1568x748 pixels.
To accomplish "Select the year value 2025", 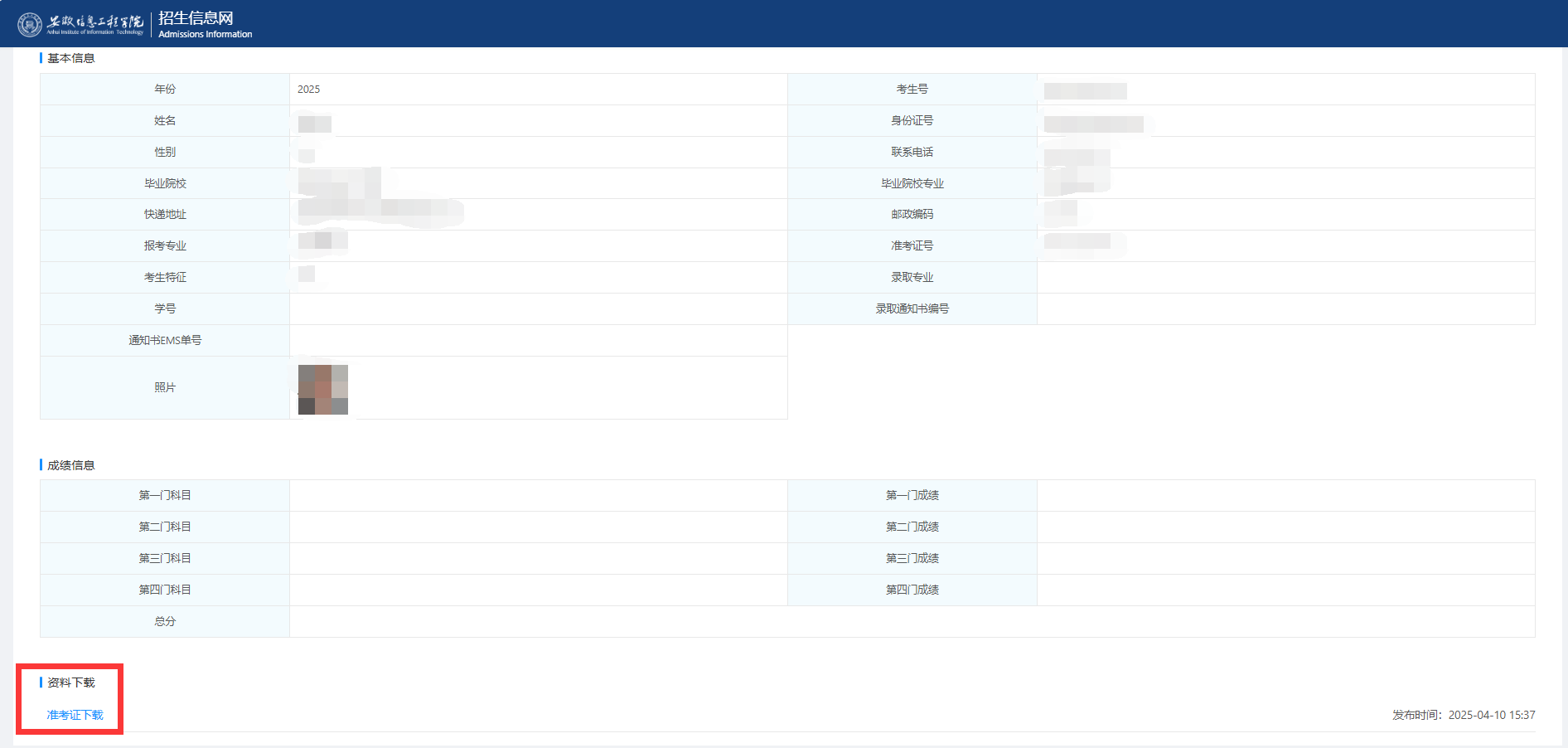I will click(308, 90).
